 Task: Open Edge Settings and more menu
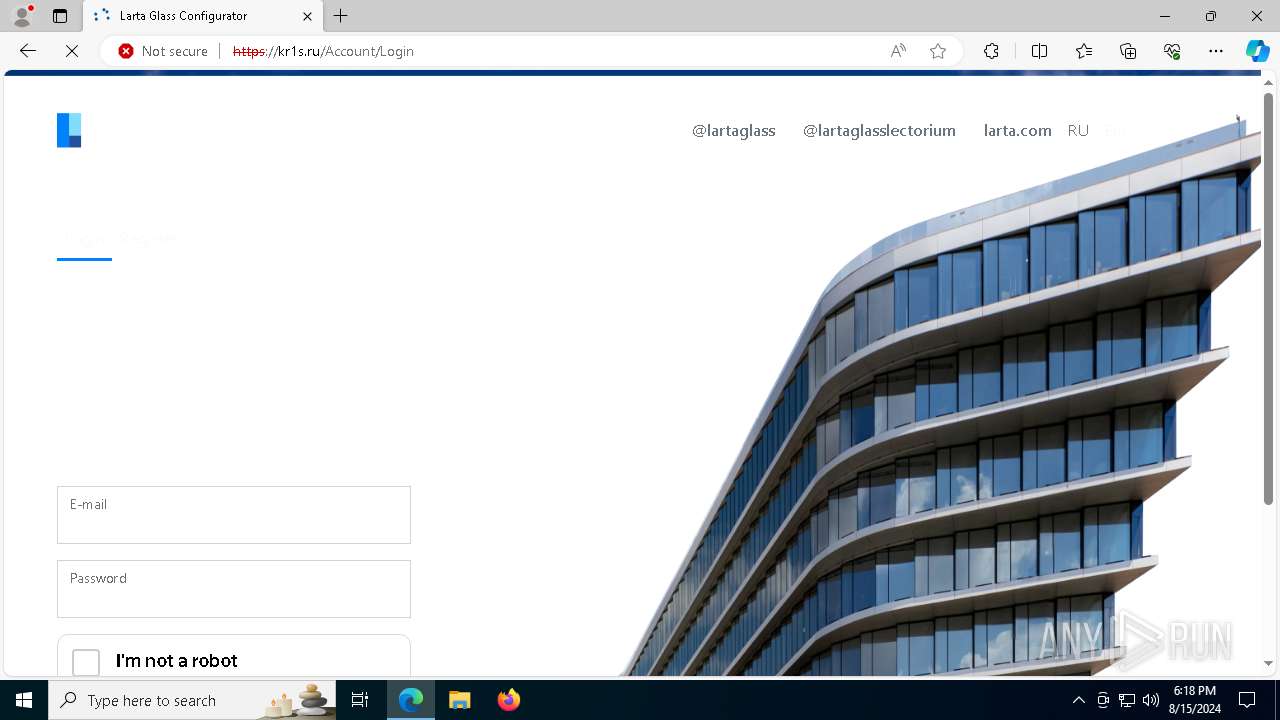[x=1216, y=51]
